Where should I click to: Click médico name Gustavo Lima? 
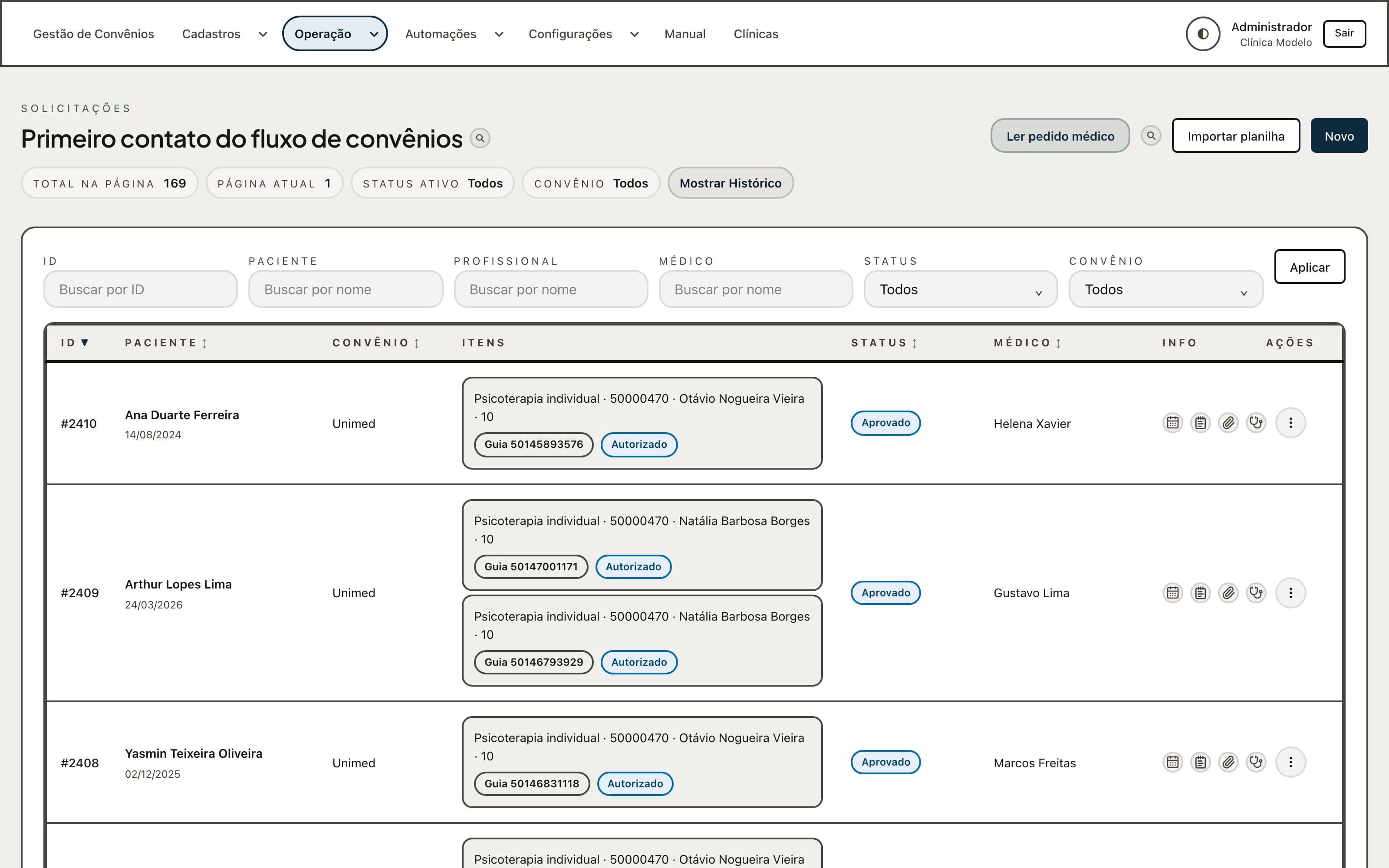tap(1031, 593)
